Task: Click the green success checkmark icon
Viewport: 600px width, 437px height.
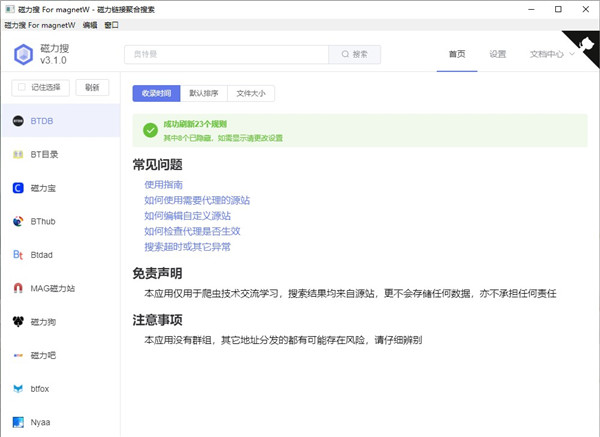Action: 150,130
